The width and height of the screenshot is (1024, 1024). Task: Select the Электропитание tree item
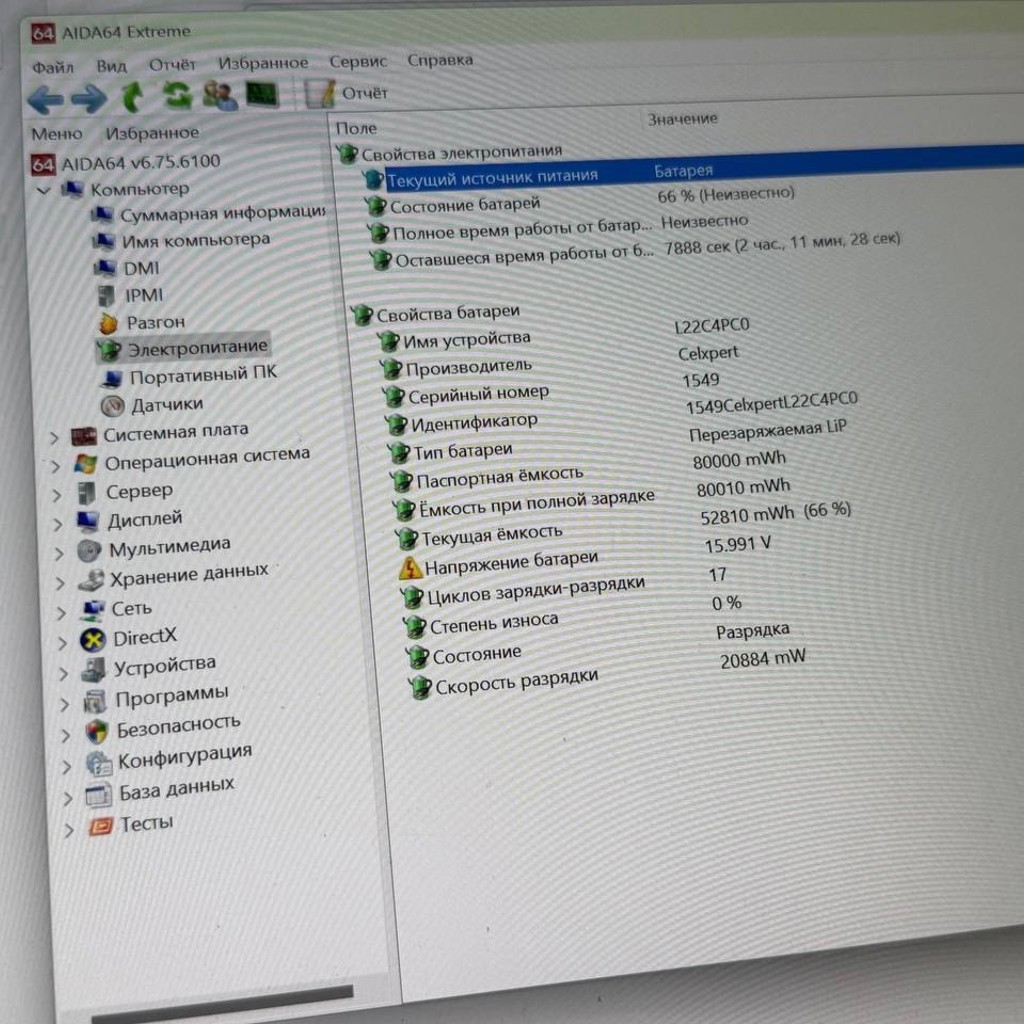[x=183, y=348]
